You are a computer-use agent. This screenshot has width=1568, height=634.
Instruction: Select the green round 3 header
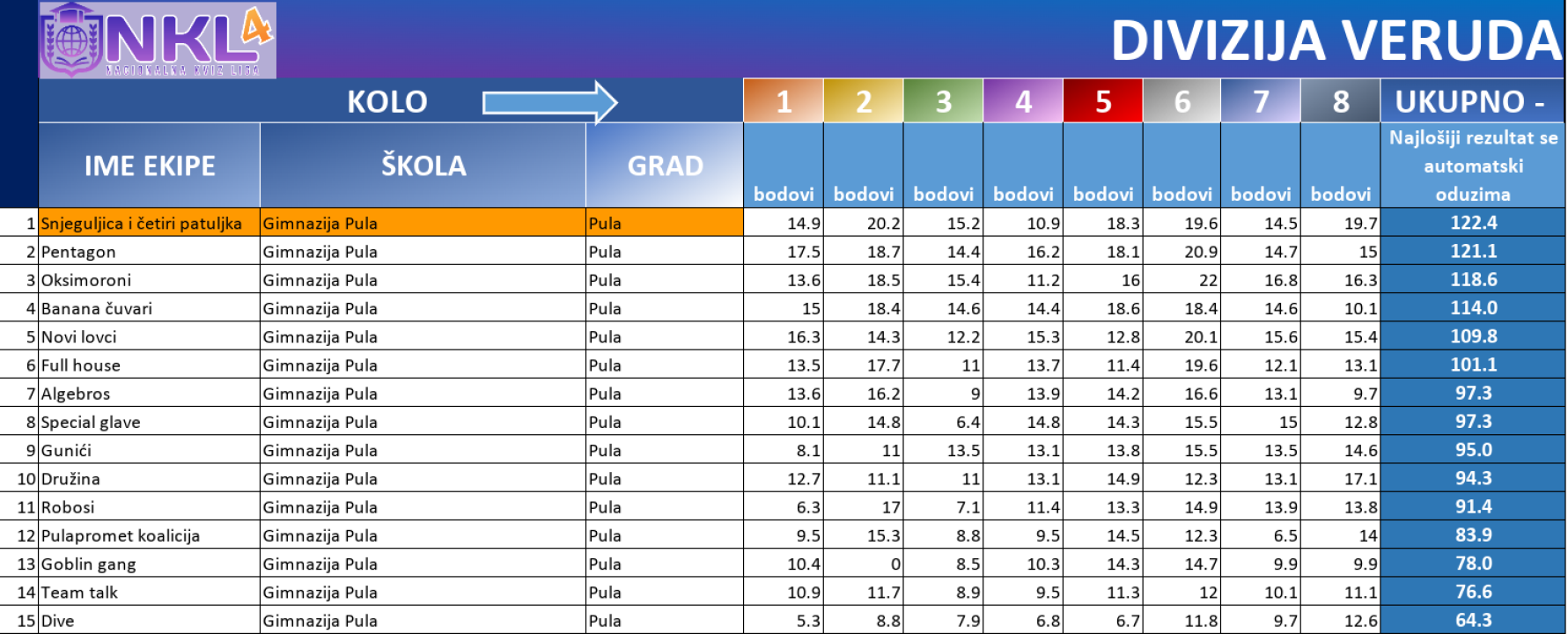coord(943,101)
